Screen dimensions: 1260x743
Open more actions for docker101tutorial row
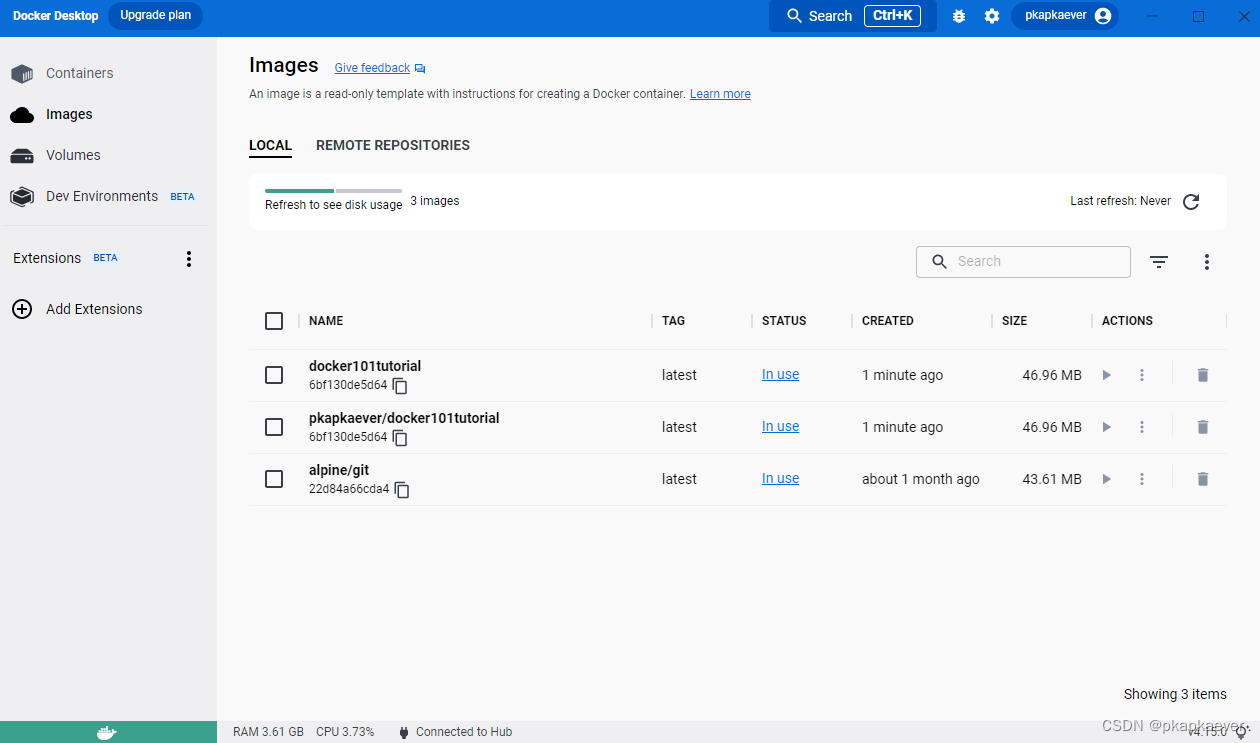pos(1142,375)
